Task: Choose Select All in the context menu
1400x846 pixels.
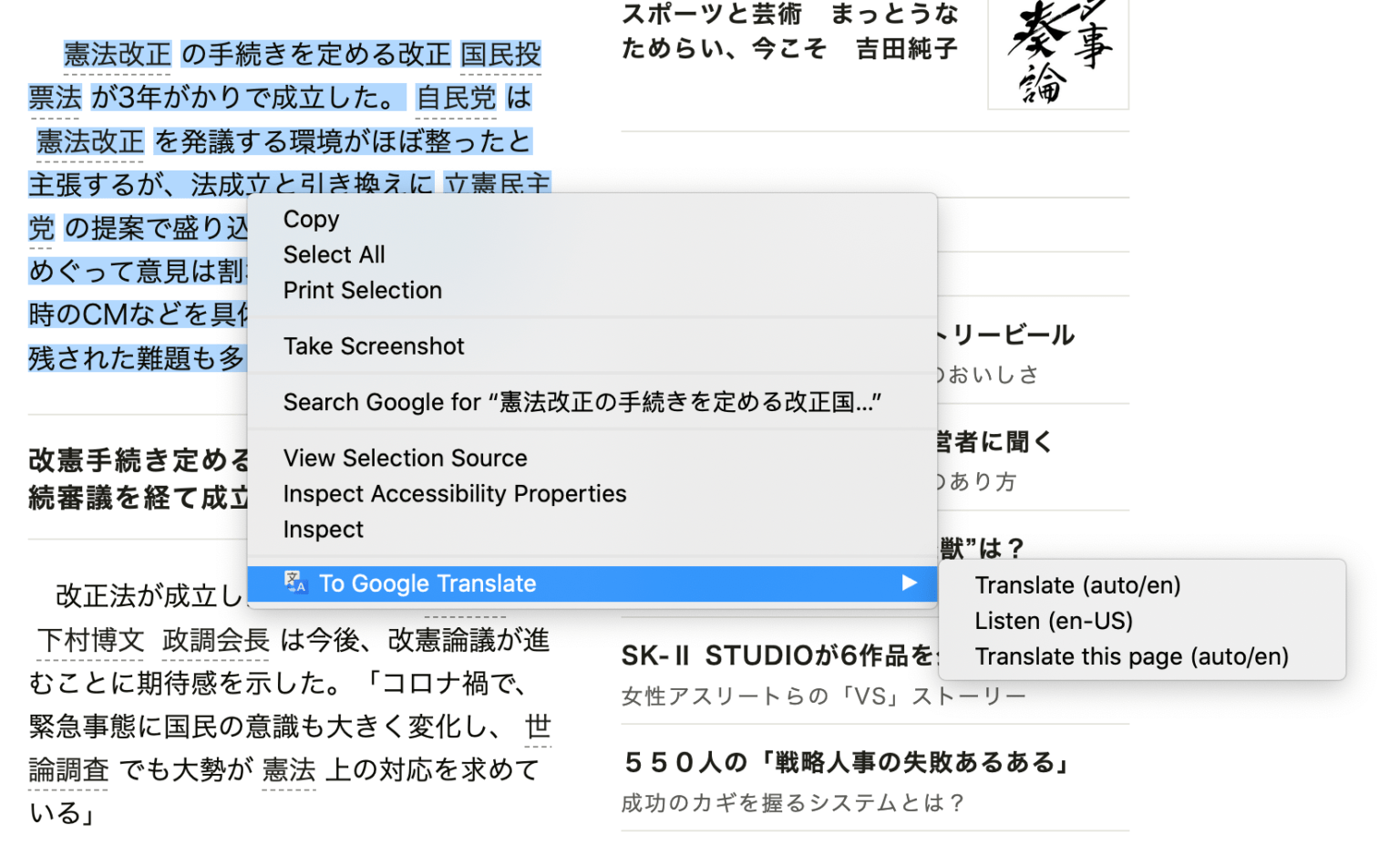Action: [x=335, y=254]
